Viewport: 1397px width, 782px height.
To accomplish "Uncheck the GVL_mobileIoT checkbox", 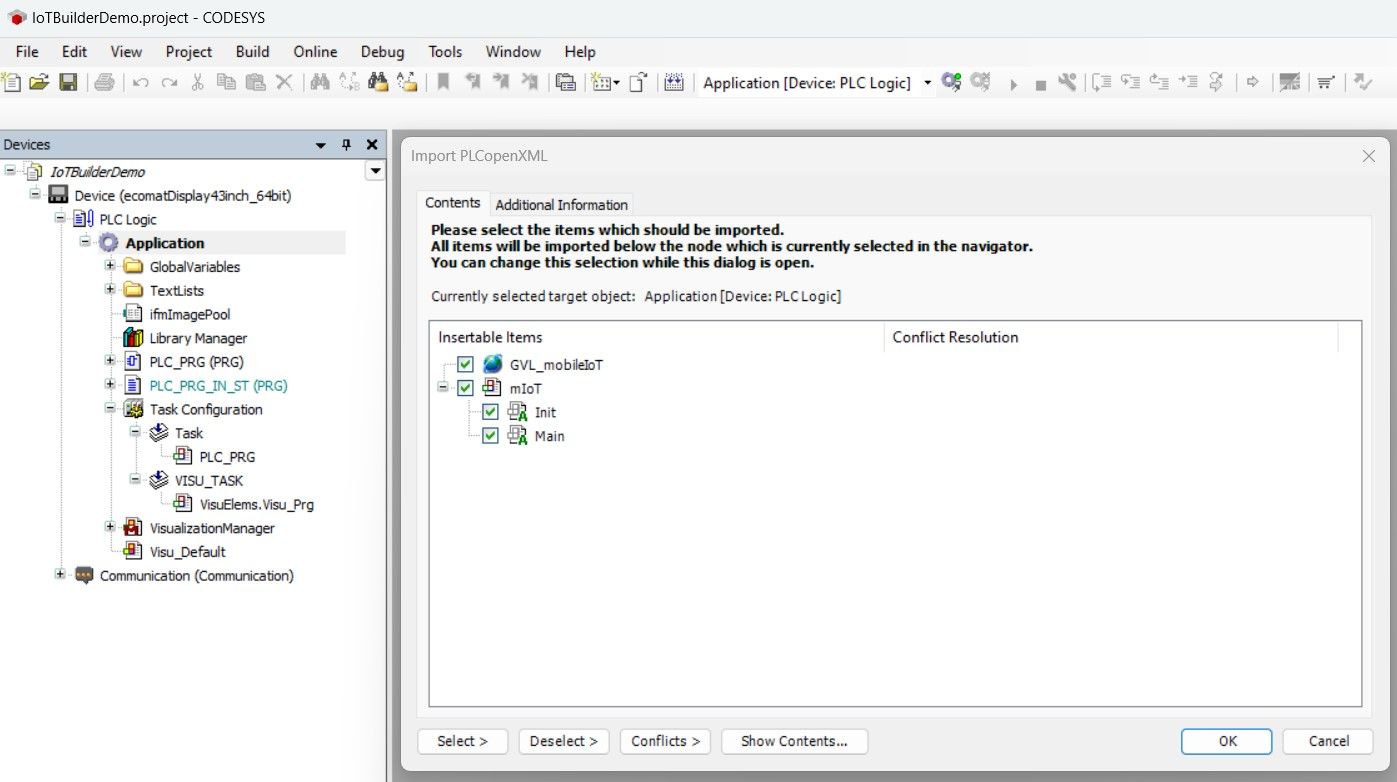I will [465, 365].
